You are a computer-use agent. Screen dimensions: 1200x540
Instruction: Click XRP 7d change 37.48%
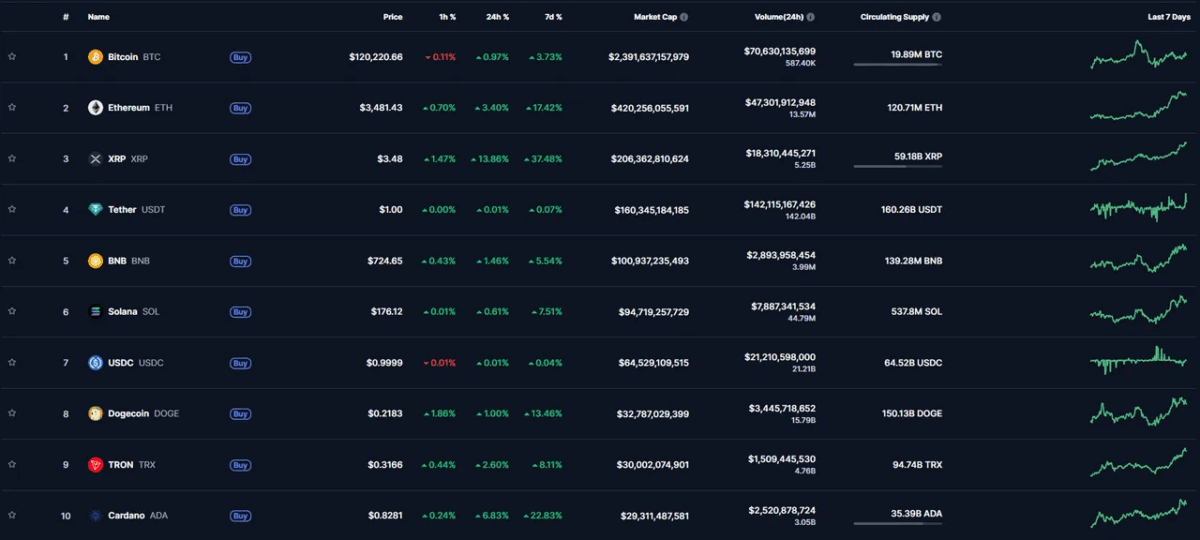(x=545, y=159)
